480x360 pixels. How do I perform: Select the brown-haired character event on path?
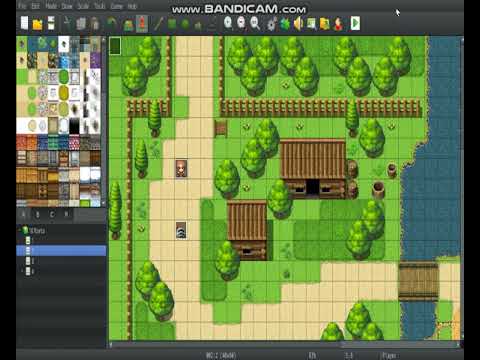(181, 168)
